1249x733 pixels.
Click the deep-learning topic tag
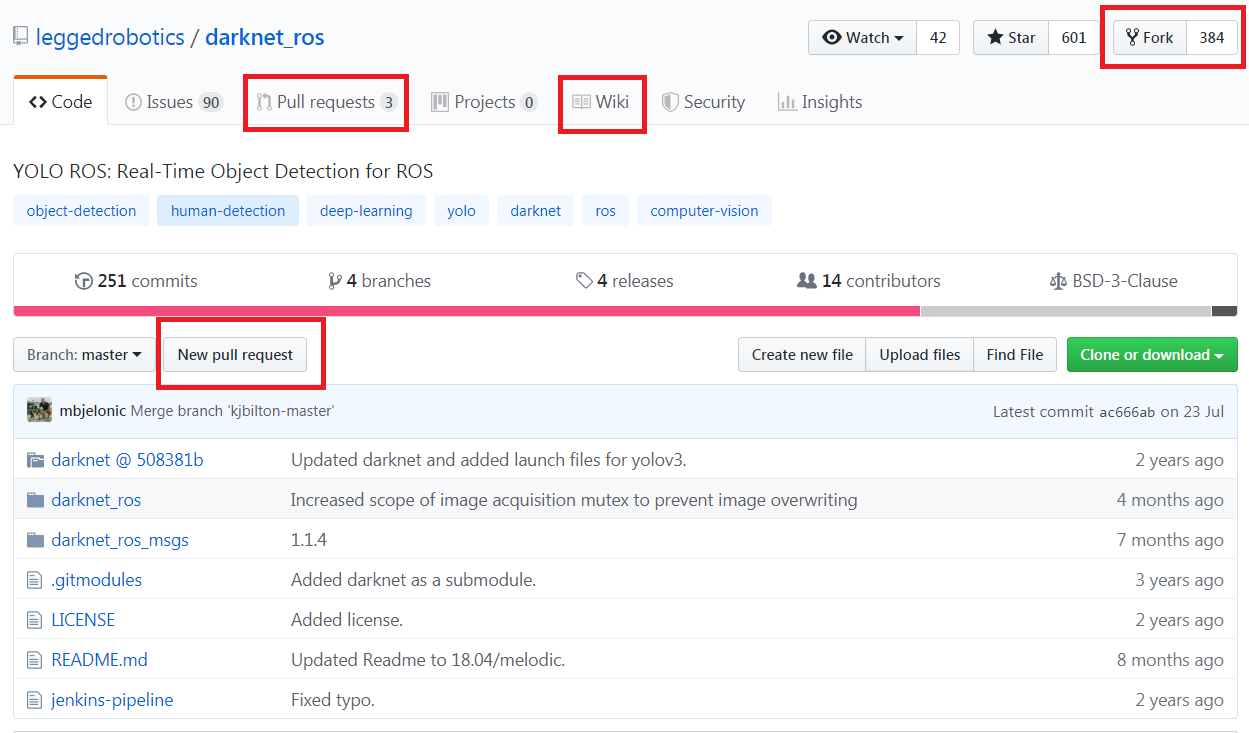click(x=366, y=210)
